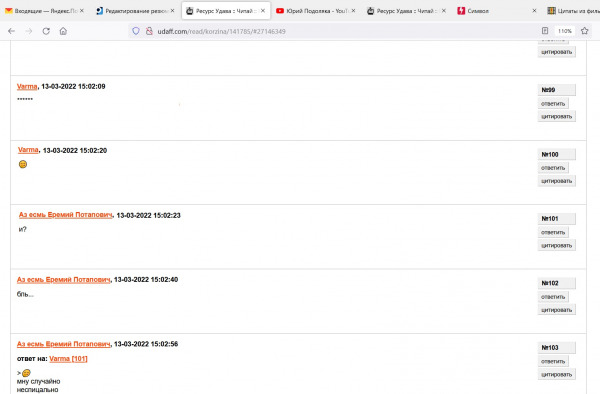
Task: Click comment number №103
Action: [556, 347]
